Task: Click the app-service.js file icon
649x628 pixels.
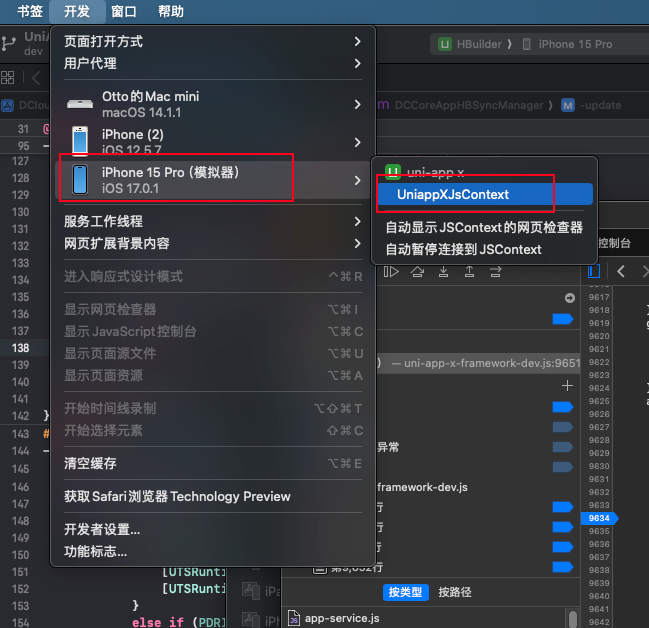Action: (x=293, y=618)
